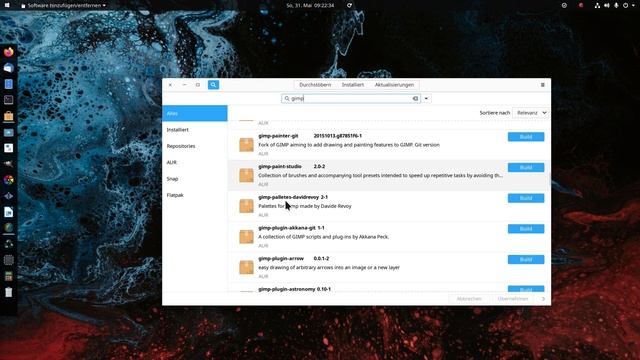Switch to the Installiert tab in the header
640x360 pixels.
pyautogui.click(x=353, y=85)
